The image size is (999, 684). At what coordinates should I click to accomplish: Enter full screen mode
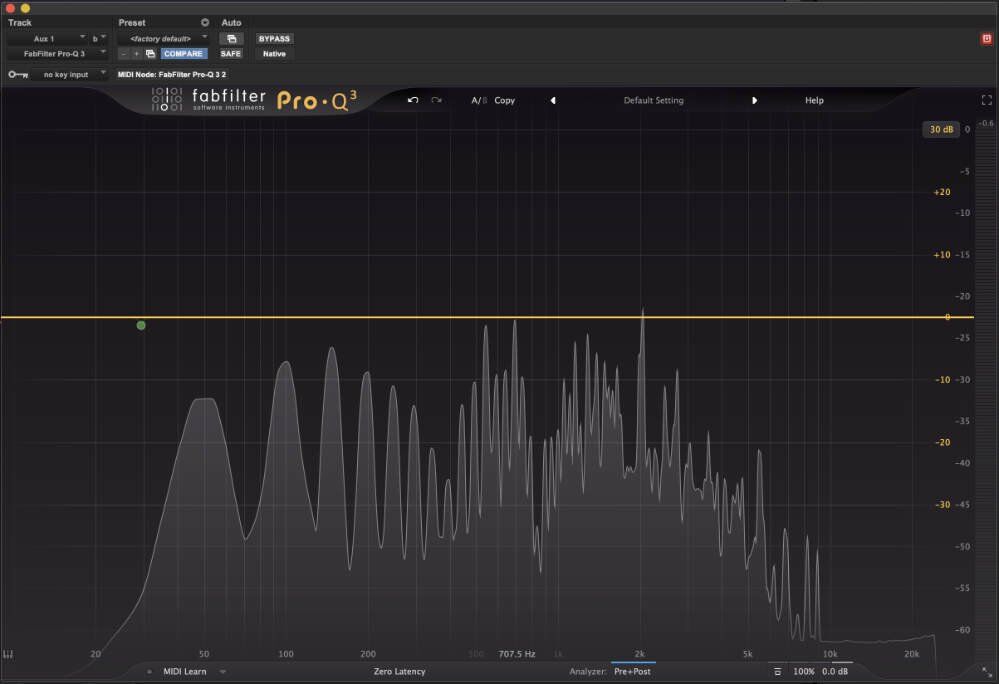click(x=986, y=100)
